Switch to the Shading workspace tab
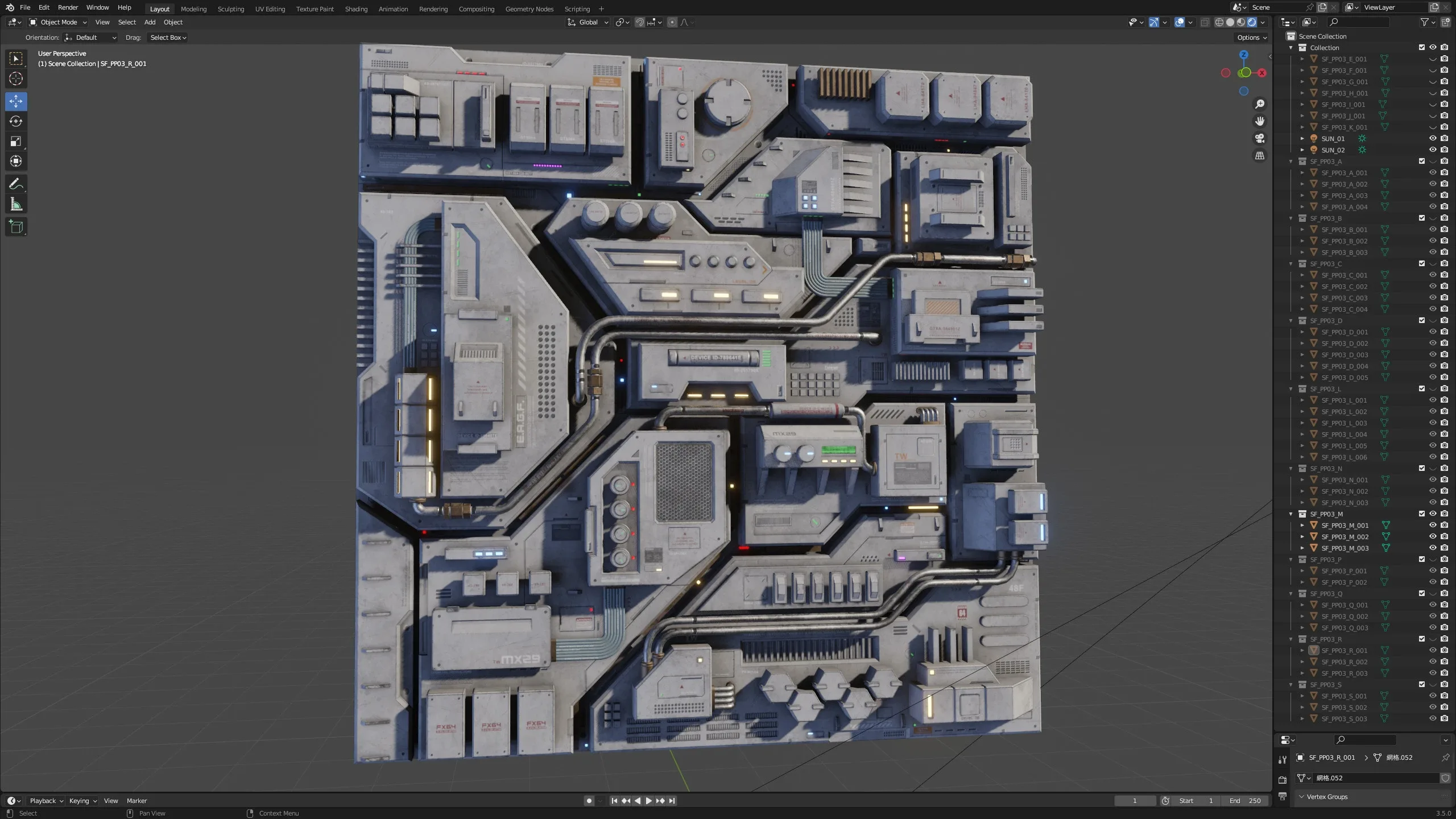The width and height of the screenshot is (1456, 819). 356,9
